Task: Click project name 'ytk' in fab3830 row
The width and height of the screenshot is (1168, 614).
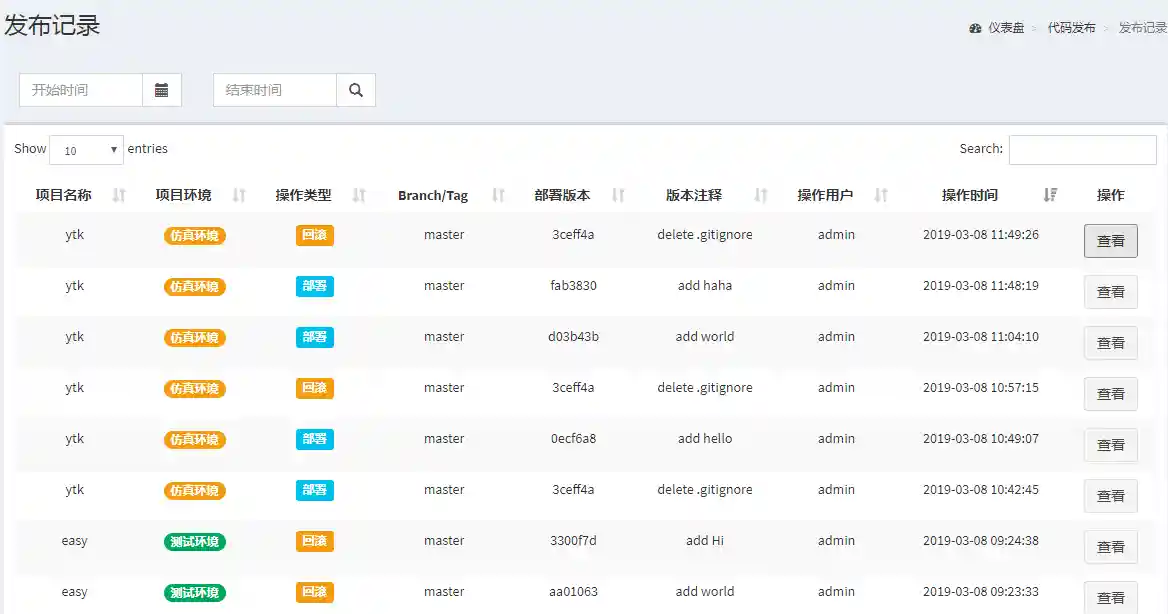Action: coord(74,285)
